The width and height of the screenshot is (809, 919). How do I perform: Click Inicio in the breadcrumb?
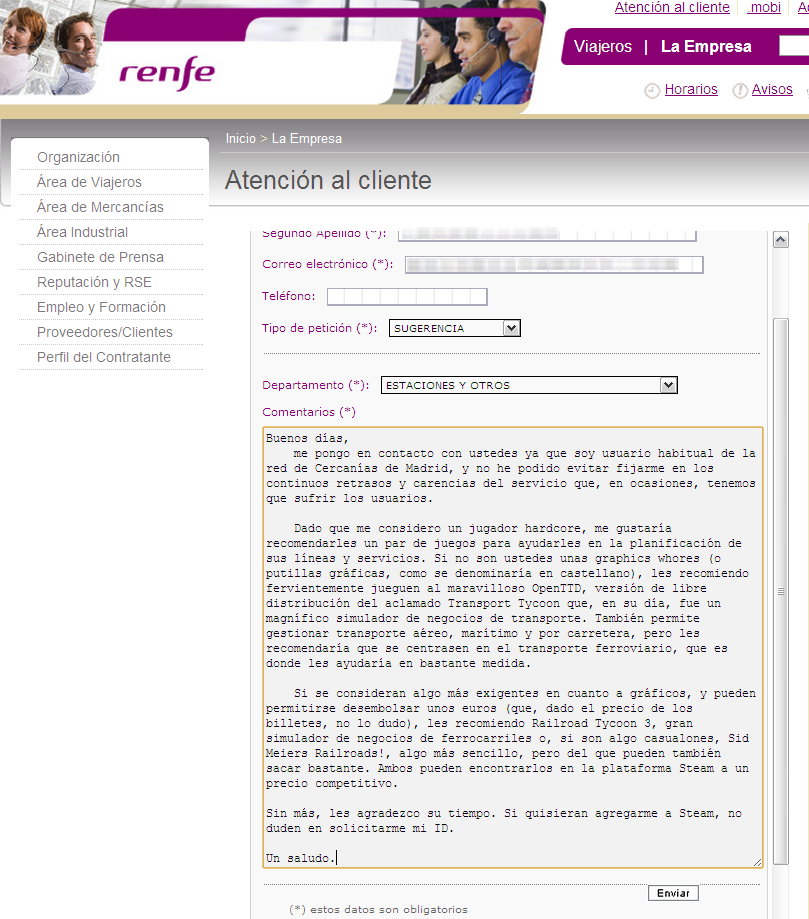(x=240, y=139)
